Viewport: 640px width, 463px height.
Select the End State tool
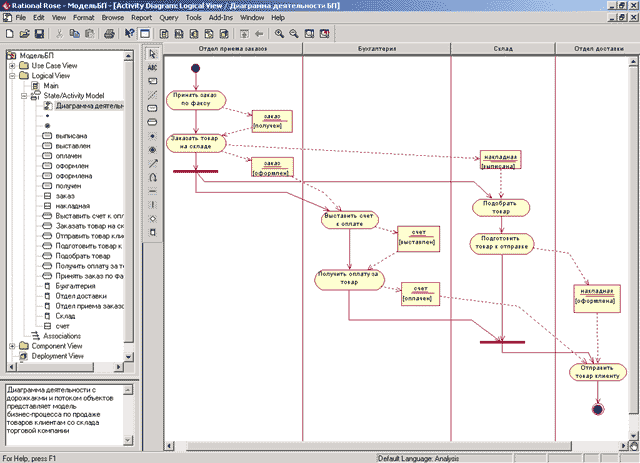pyautogui.click(x=152, y=150)
